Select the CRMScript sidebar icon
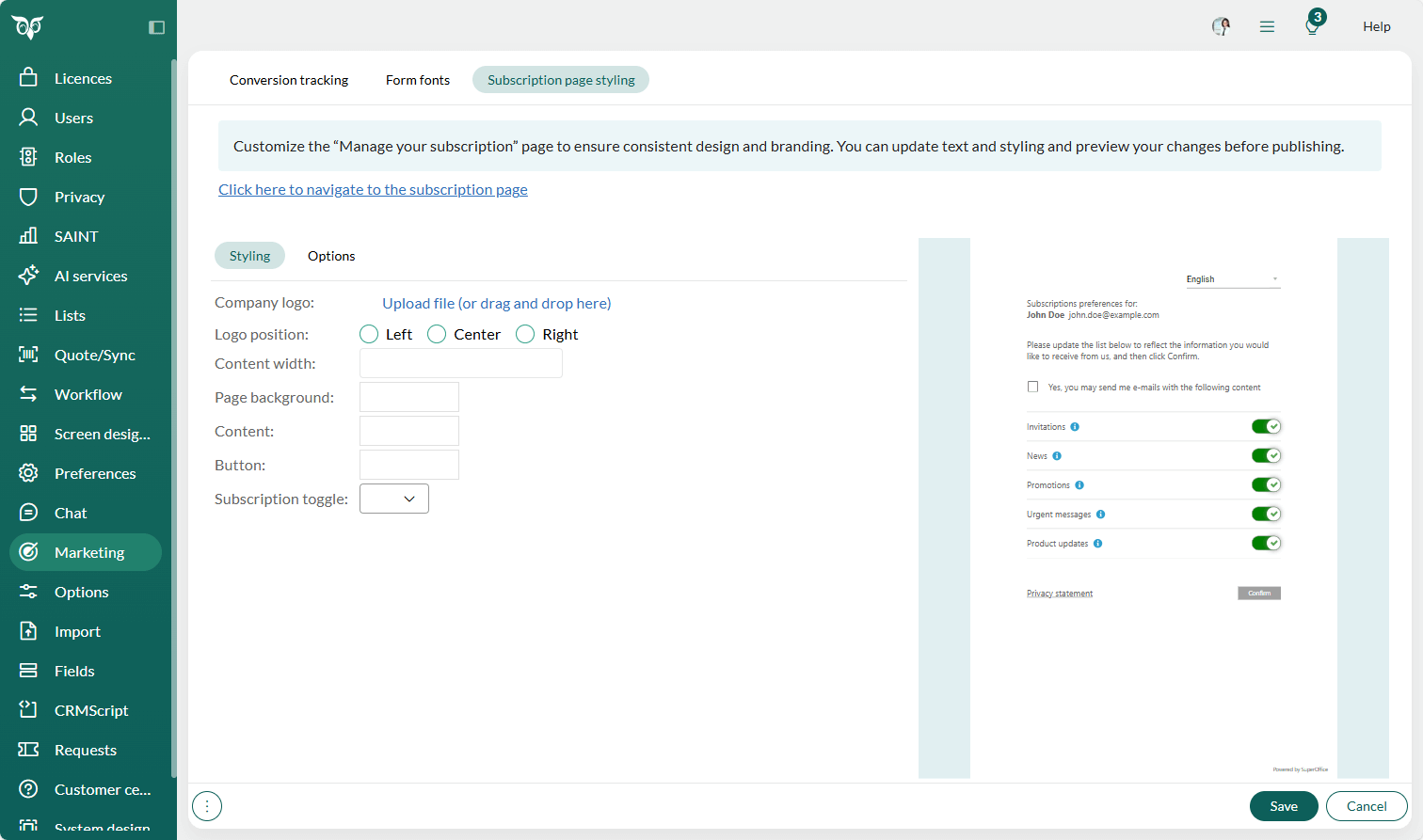The image size is (1423, 840). (x=27, y=710)
